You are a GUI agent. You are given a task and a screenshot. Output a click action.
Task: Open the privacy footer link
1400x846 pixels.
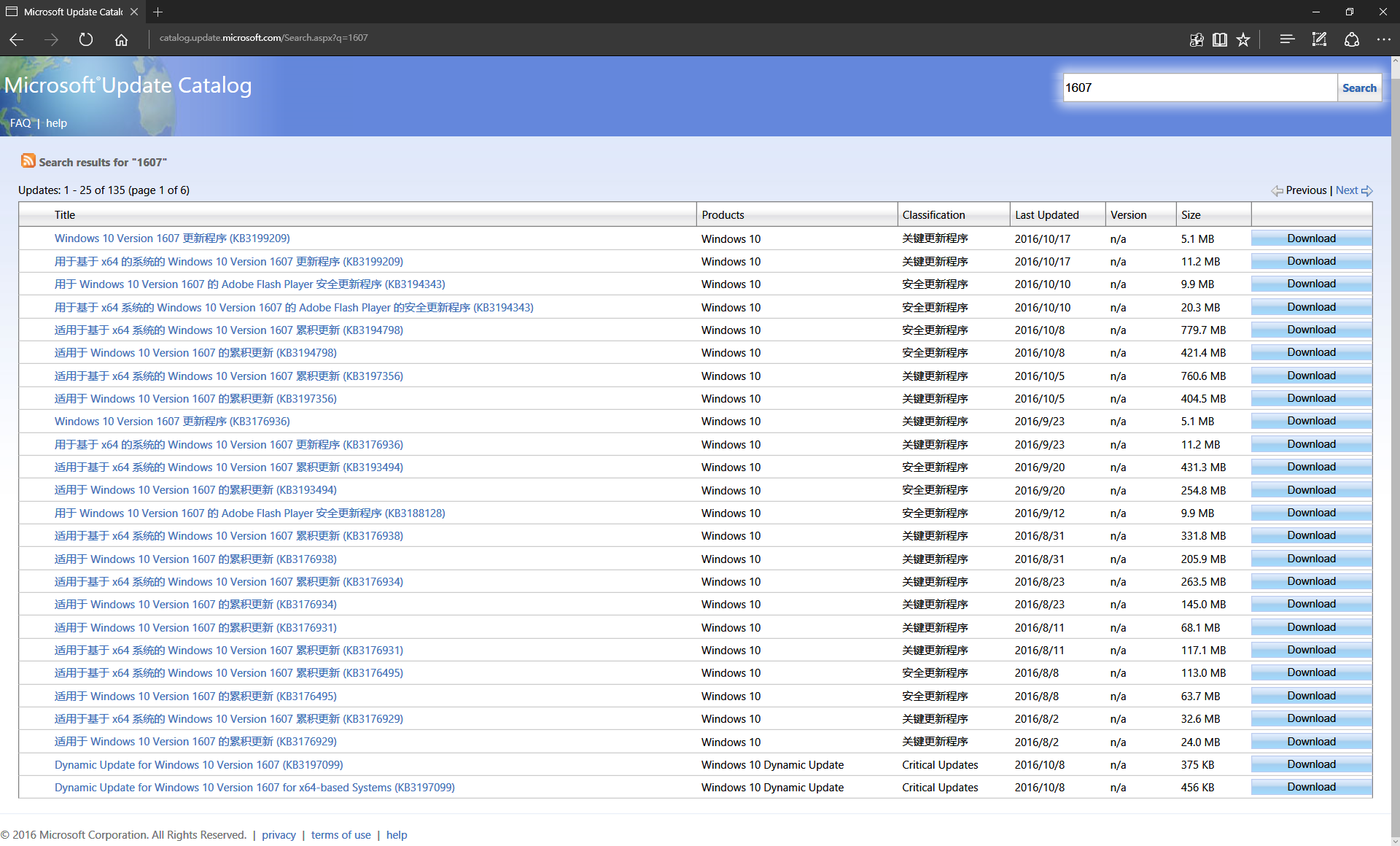coord(279,835)
